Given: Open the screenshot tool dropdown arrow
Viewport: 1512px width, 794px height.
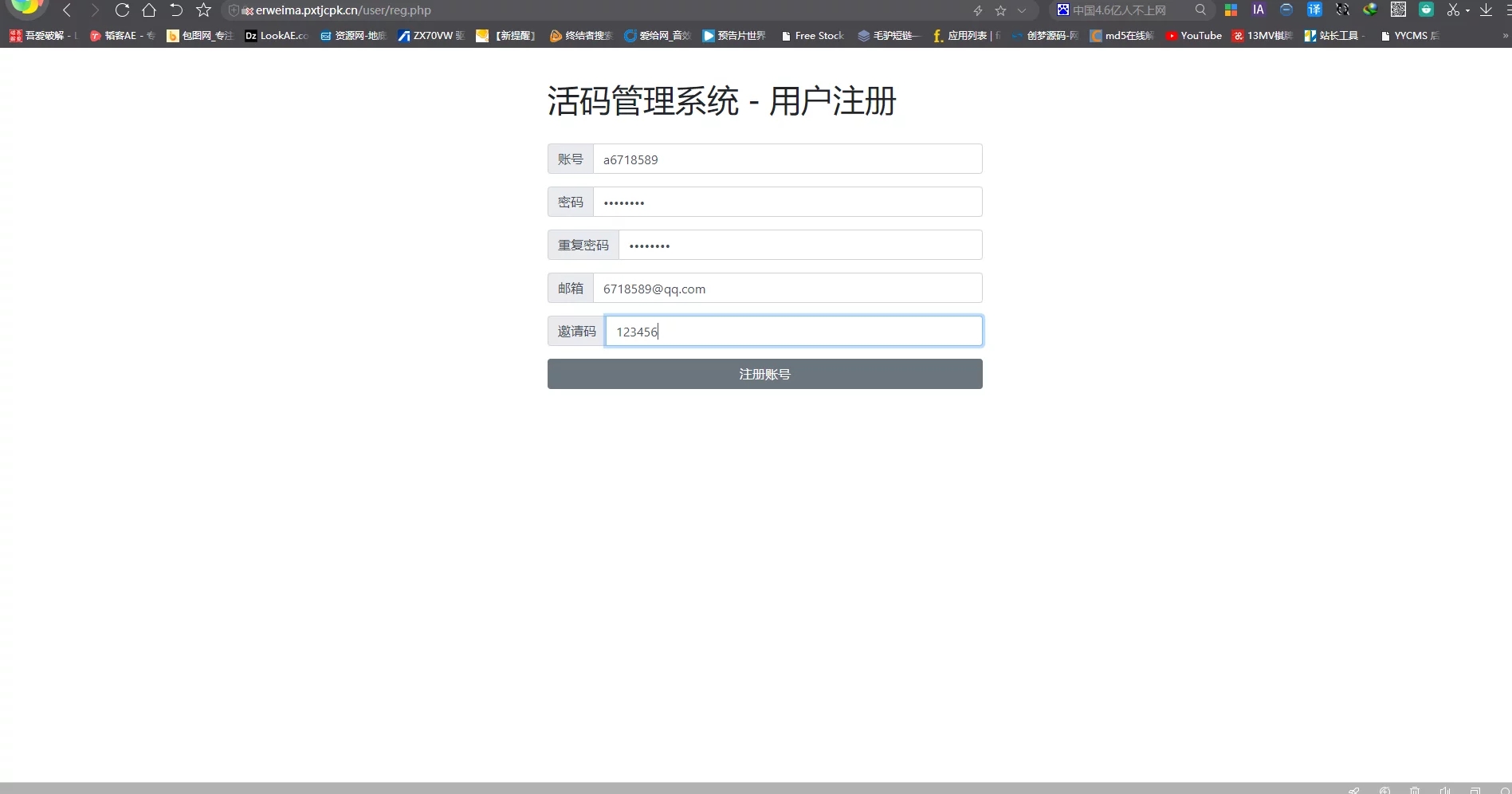Looking at the screenshot, I should point(1467,11).
